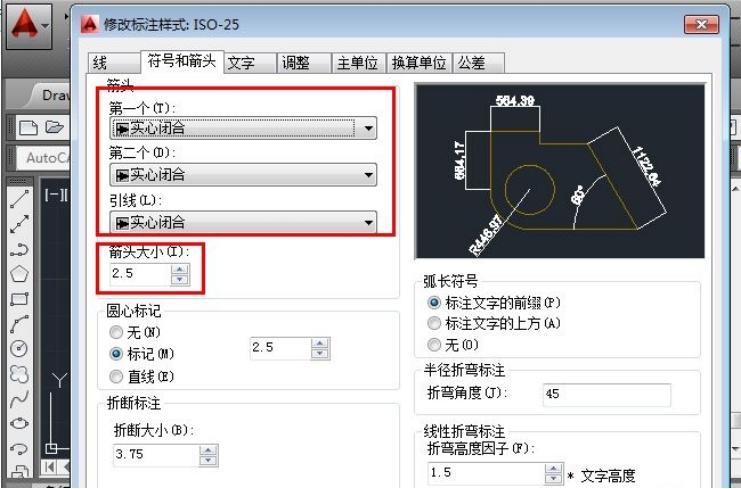Screen dimensions: 741x489
Task: Switch to the 线 tab
Action: click(113, 63)
